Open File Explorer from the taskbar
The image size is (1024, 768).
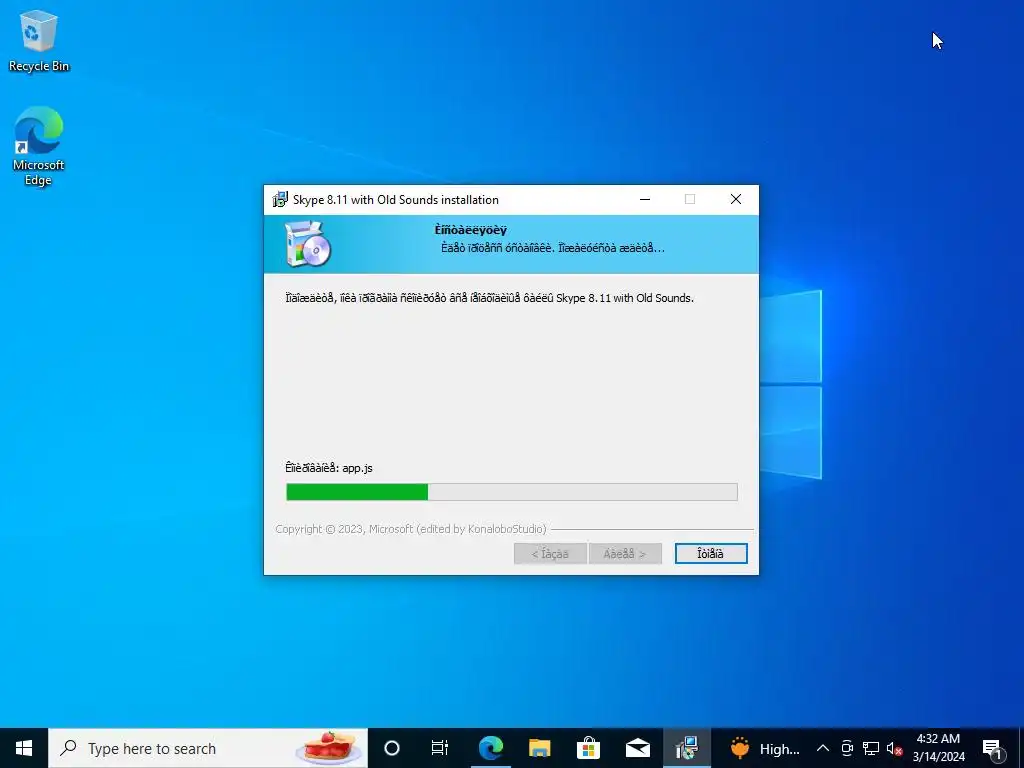[539, 748]
